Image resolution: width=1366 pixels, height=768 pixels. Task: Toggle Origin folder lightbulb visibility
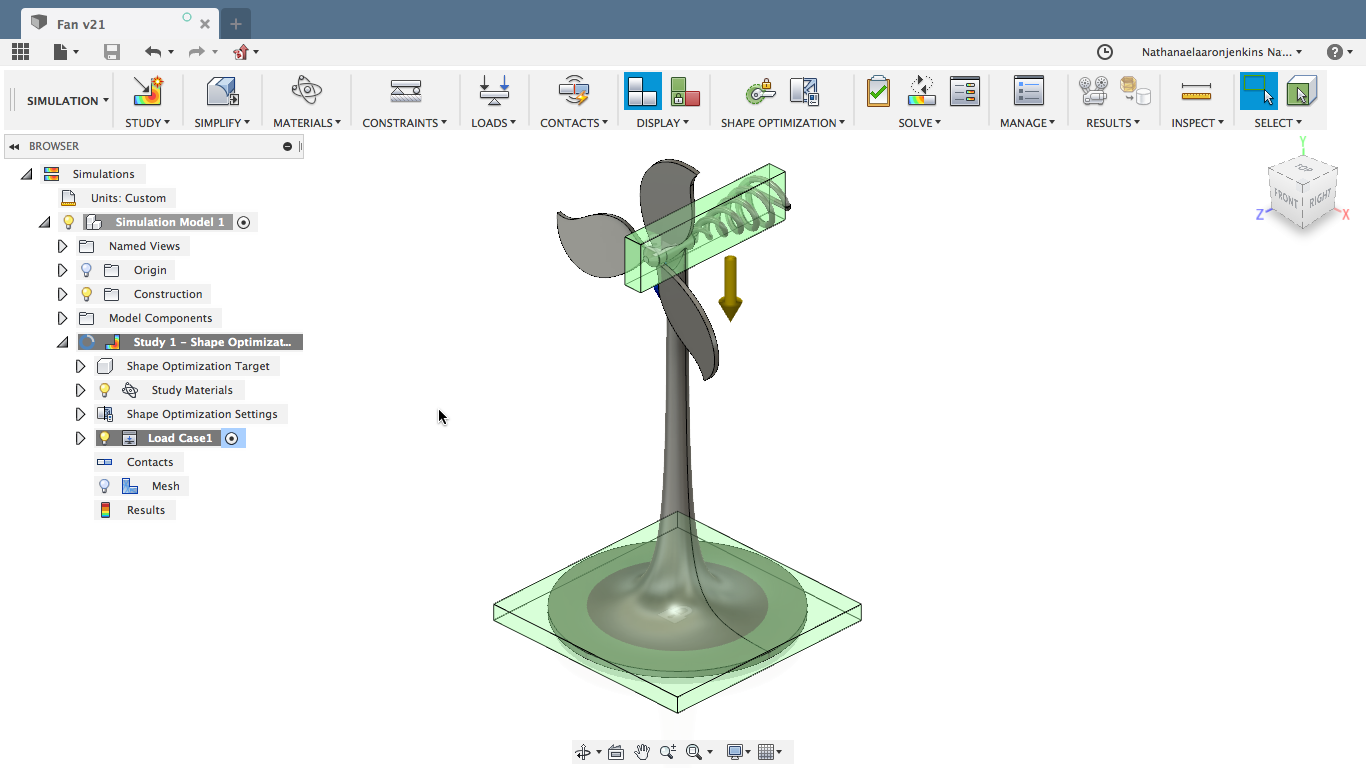click(x=87, y=270)
